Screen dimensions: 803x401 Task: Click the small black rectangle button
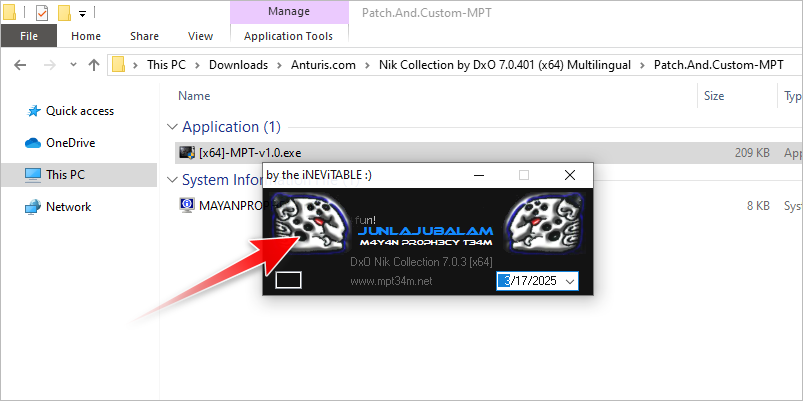pyautogui.click(x=288, y=281)
